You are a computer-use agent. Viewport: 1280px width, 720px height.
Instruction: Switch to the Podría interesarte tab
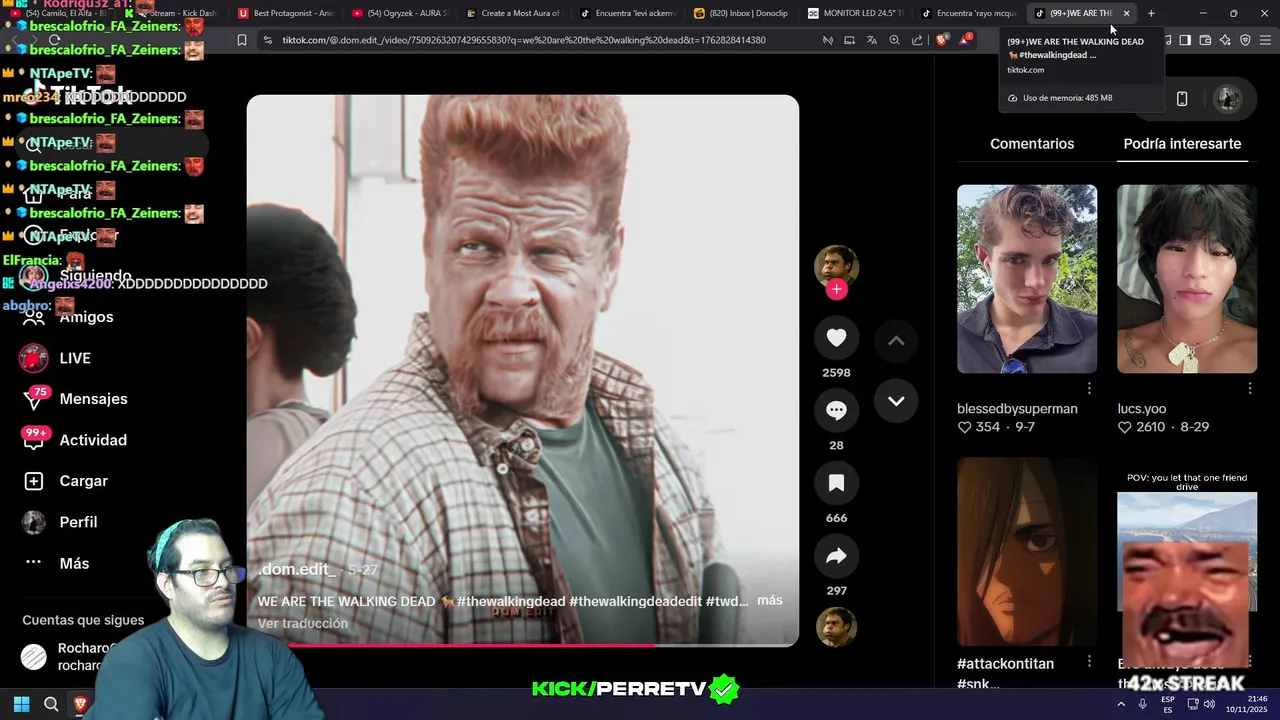pyautogui.click(x=1182, y=144)
